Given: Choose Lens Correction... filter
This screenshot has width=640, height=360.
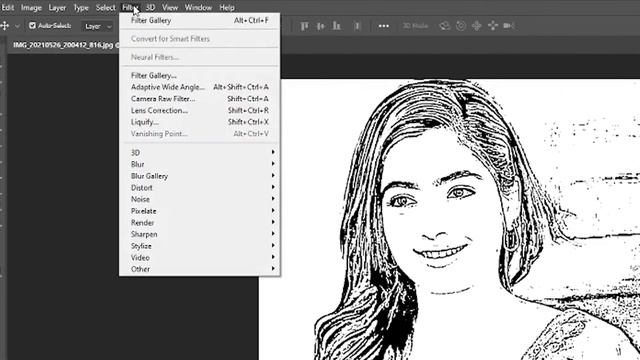Looking at the screenshot, I should 200,111.
